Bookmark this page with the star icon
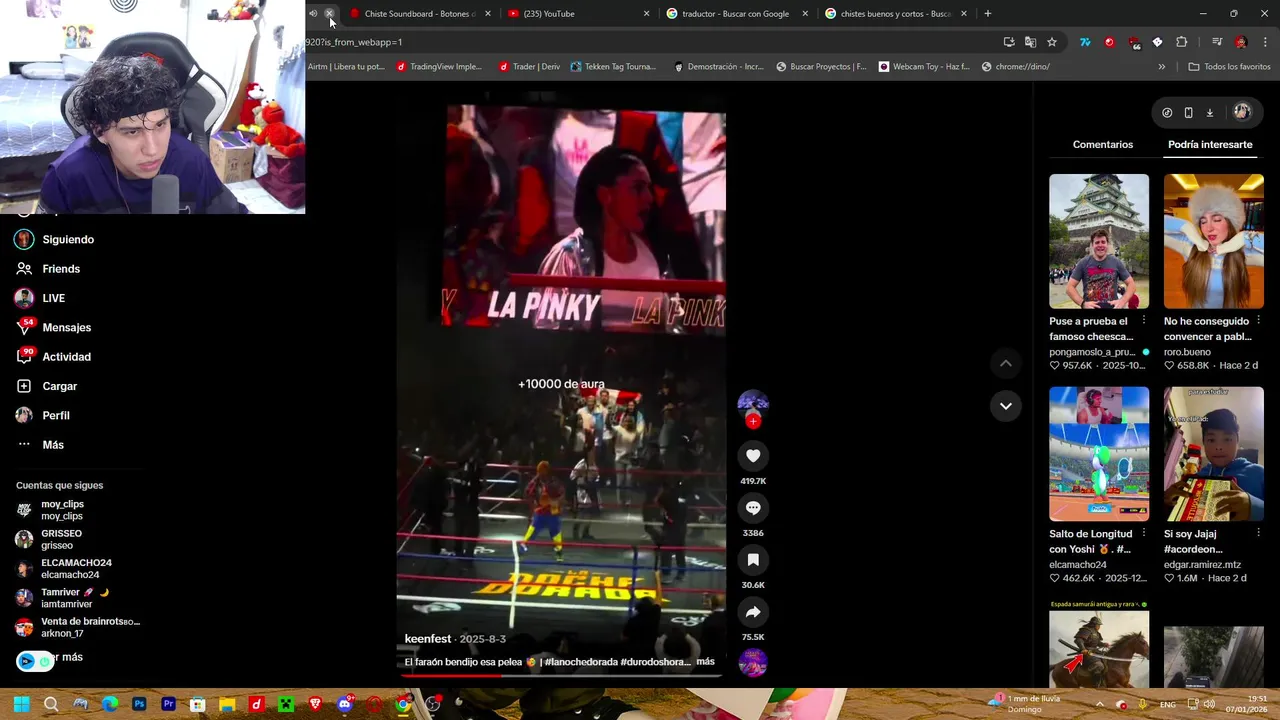1280x720 pixels. pyautogui.click(x=1052, y=42)
